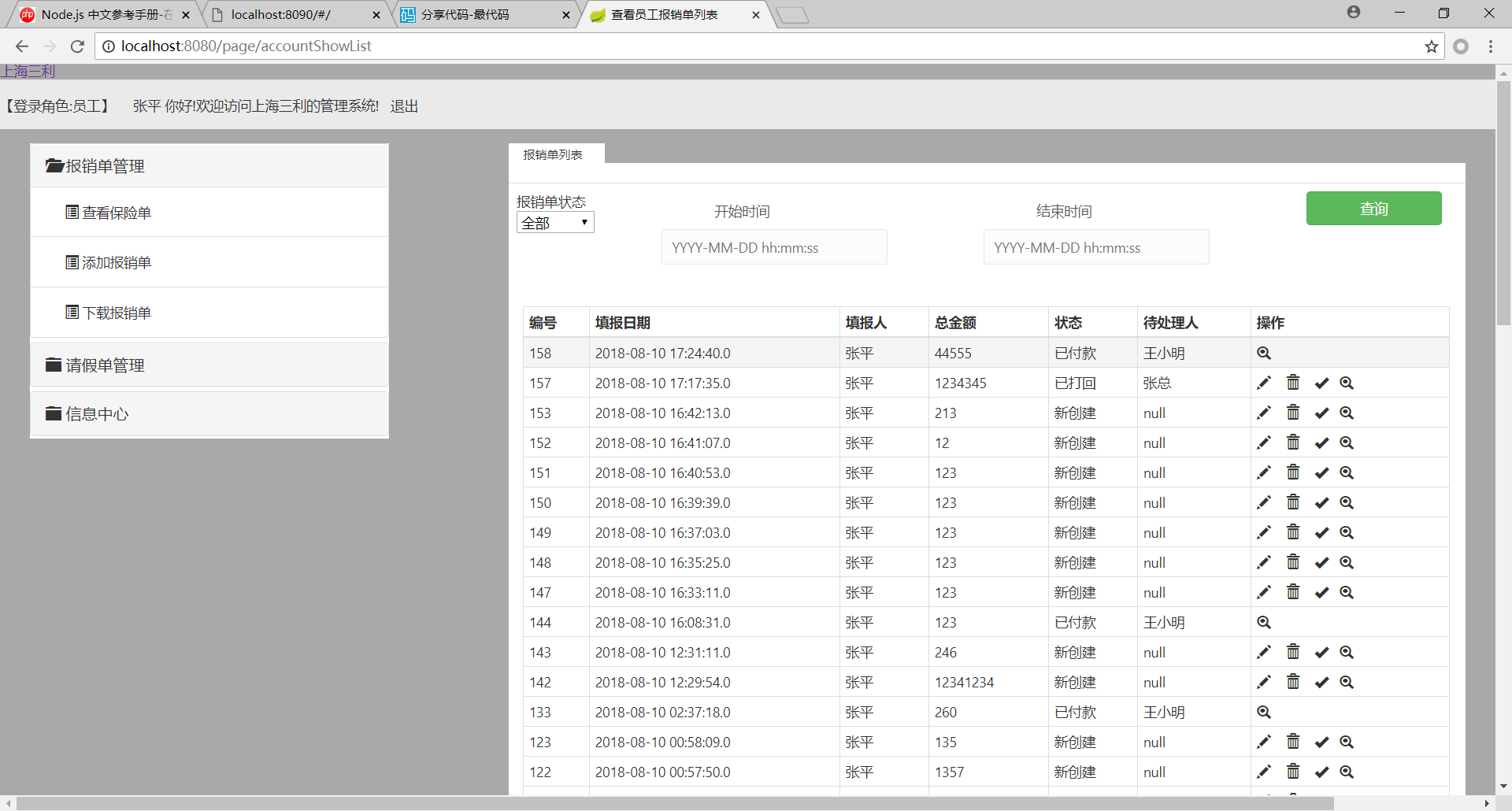Close the 查看员工报销单列表 browser tab
This screenshot has width=1512, height=811.
point(756,15)
